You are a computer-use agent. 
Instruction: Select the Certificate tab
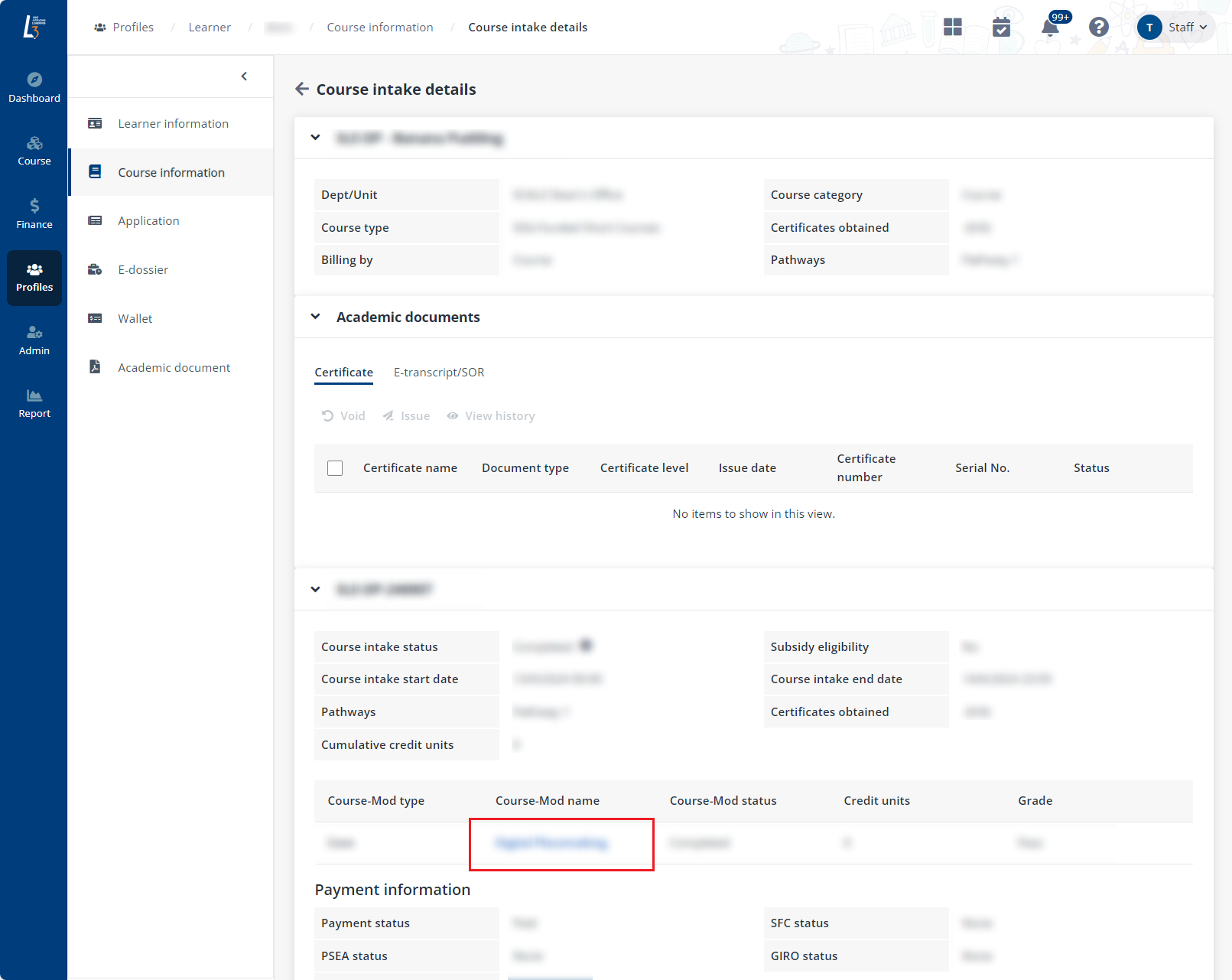coord(343,373)
